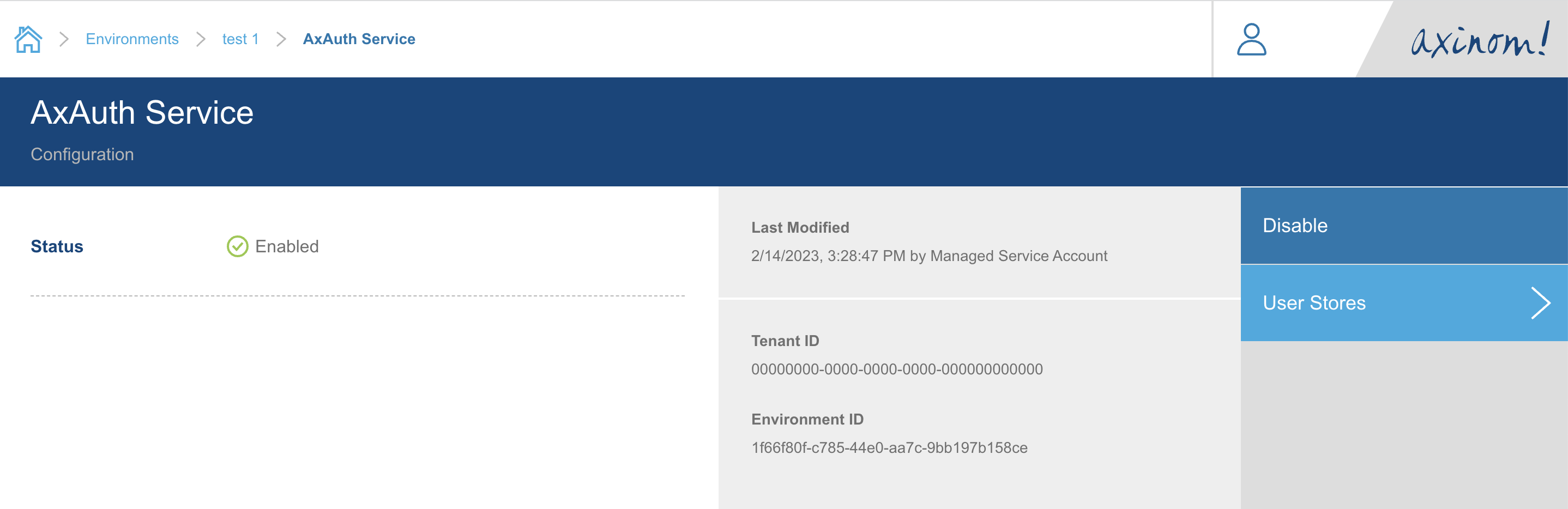Click the breadcrumb arrow before AxAuth Service
This screenshot has height=509, width=1568.
(x=281, y=38)
